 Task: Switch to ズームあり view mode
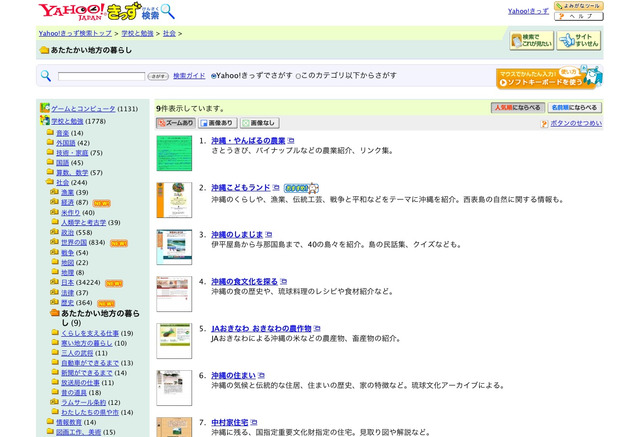176,123
